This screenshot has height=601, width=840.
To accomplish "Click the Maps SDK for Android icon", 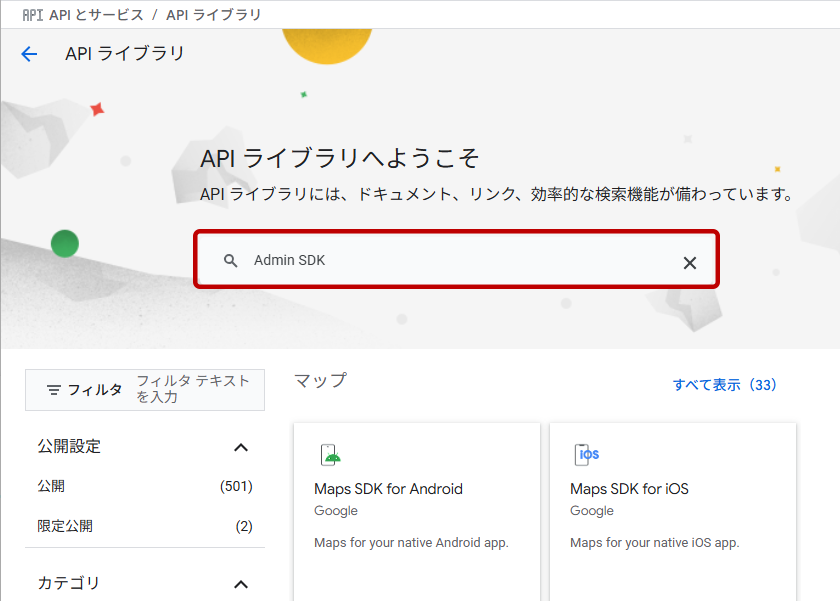I will point(331,455).
